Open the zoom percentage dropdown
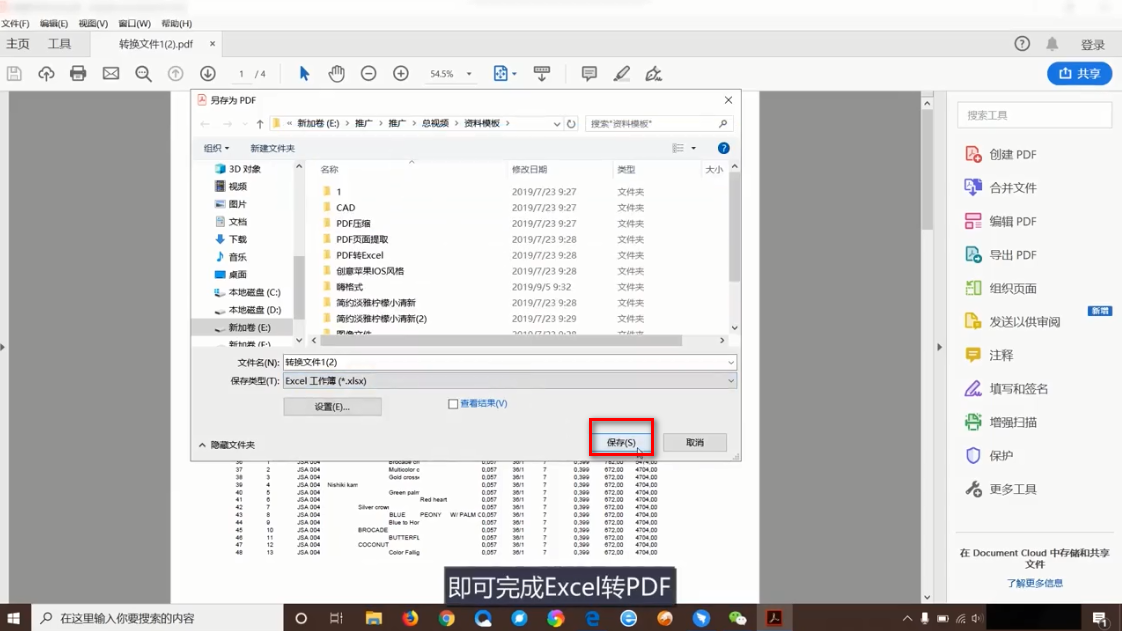This screenshot has width=1122, height=631. 469,74
